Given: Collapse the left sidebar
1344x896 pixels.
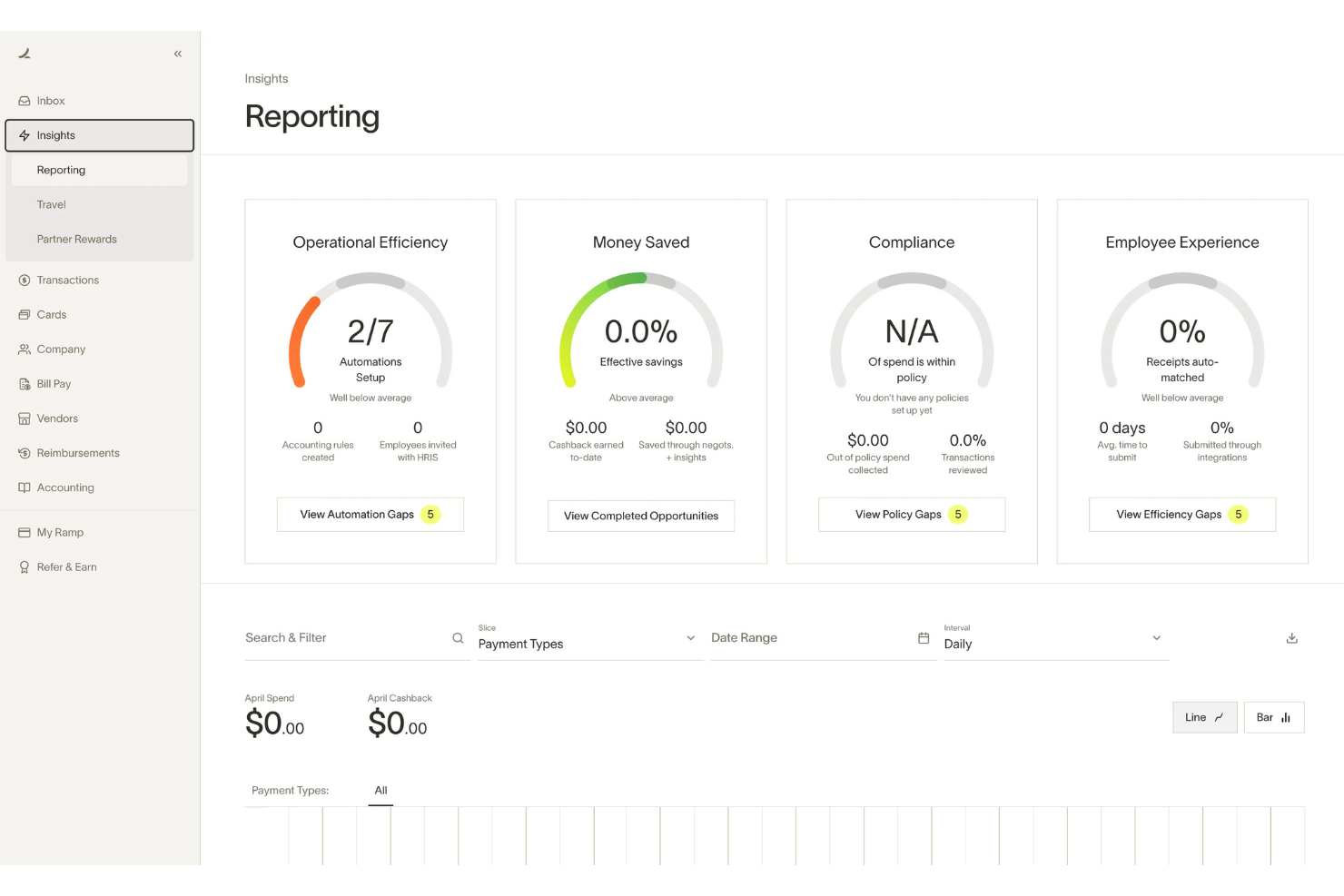Looking at the screenshot, I should [178, 54].
